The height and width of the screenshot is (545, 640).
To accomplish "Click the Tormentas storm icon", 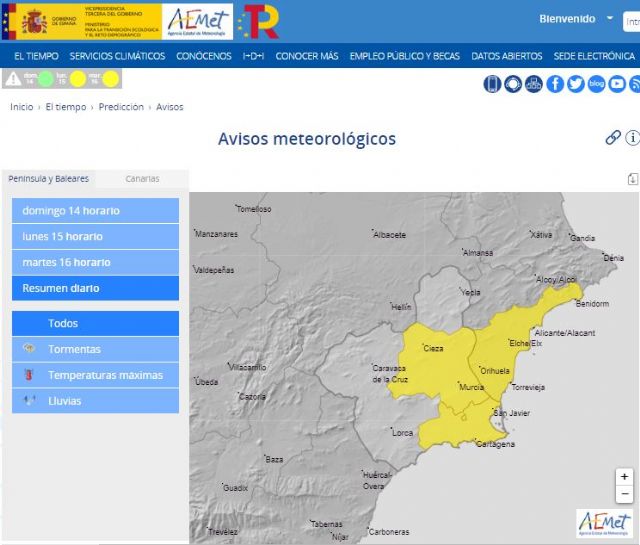I will (29, 349).
